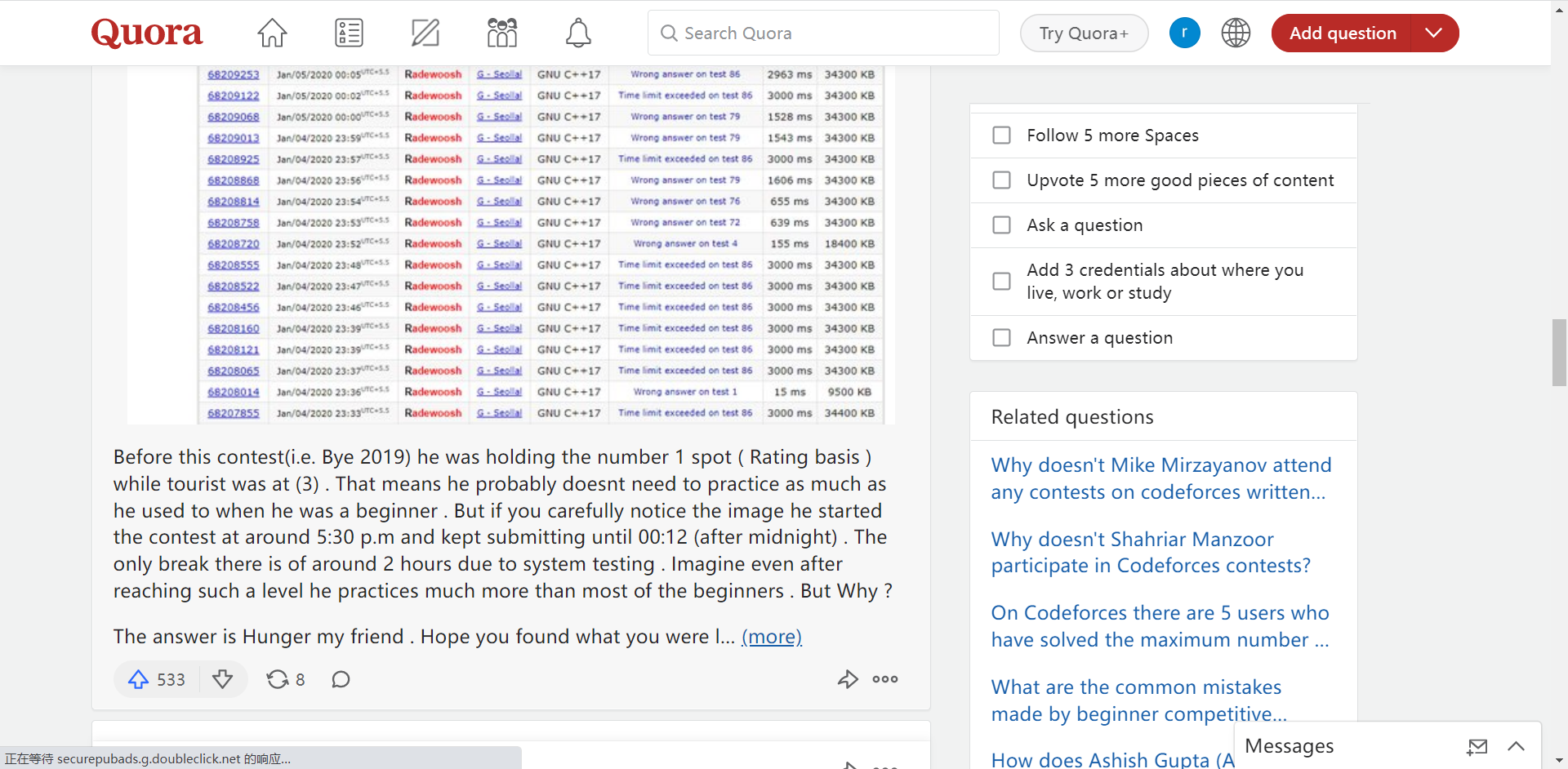This screenshot has width=1568, height=769.
Task: Open the answer's three-dot more options
Action: tap(885, 679)
